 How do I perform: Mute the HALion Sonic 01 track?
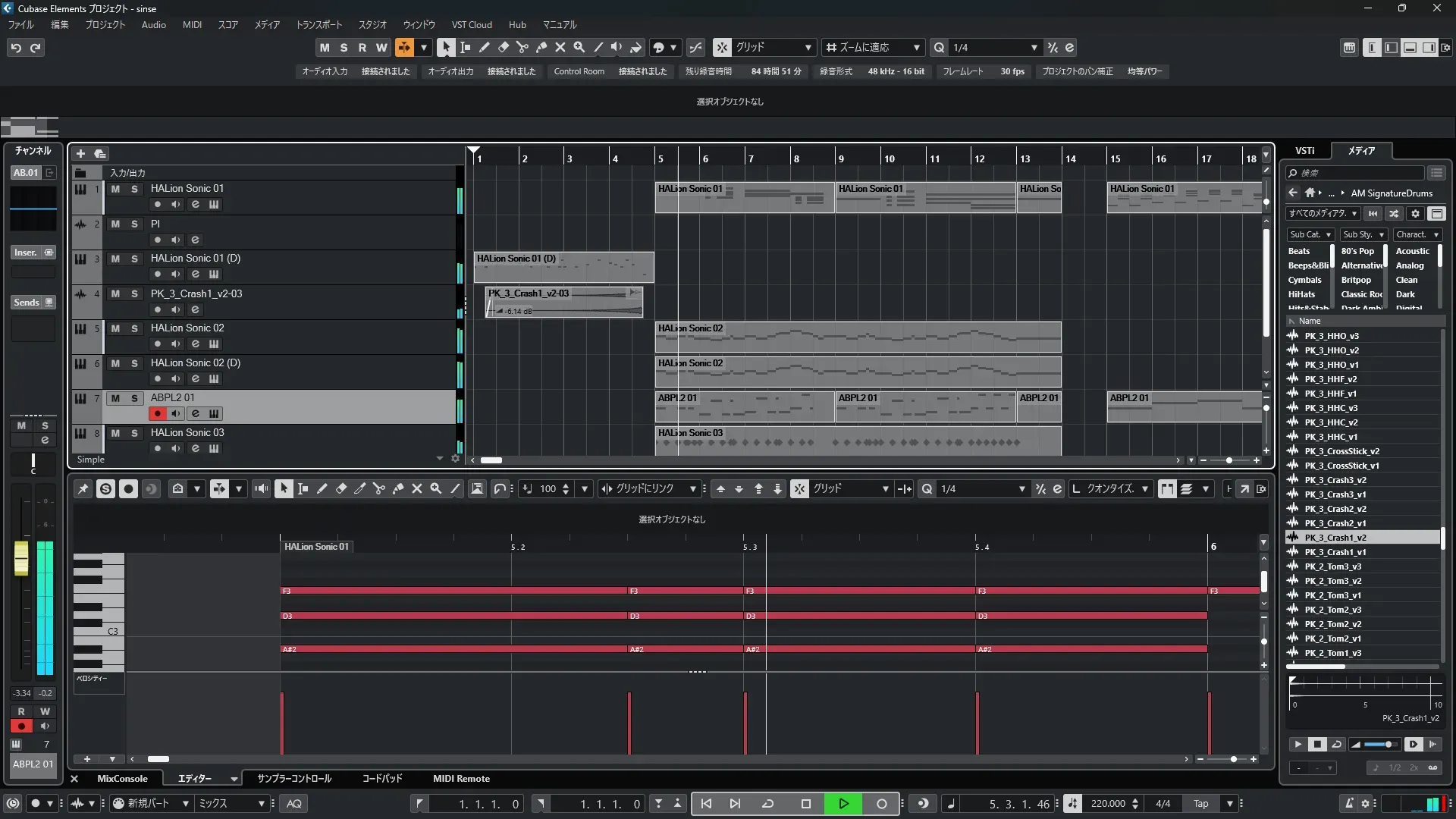tap(115, 189)
